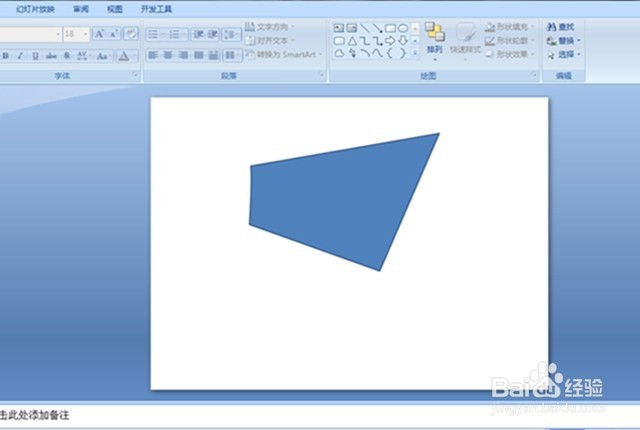
Task: Select the Text Box shape tool
Action: tap(339, 28)
